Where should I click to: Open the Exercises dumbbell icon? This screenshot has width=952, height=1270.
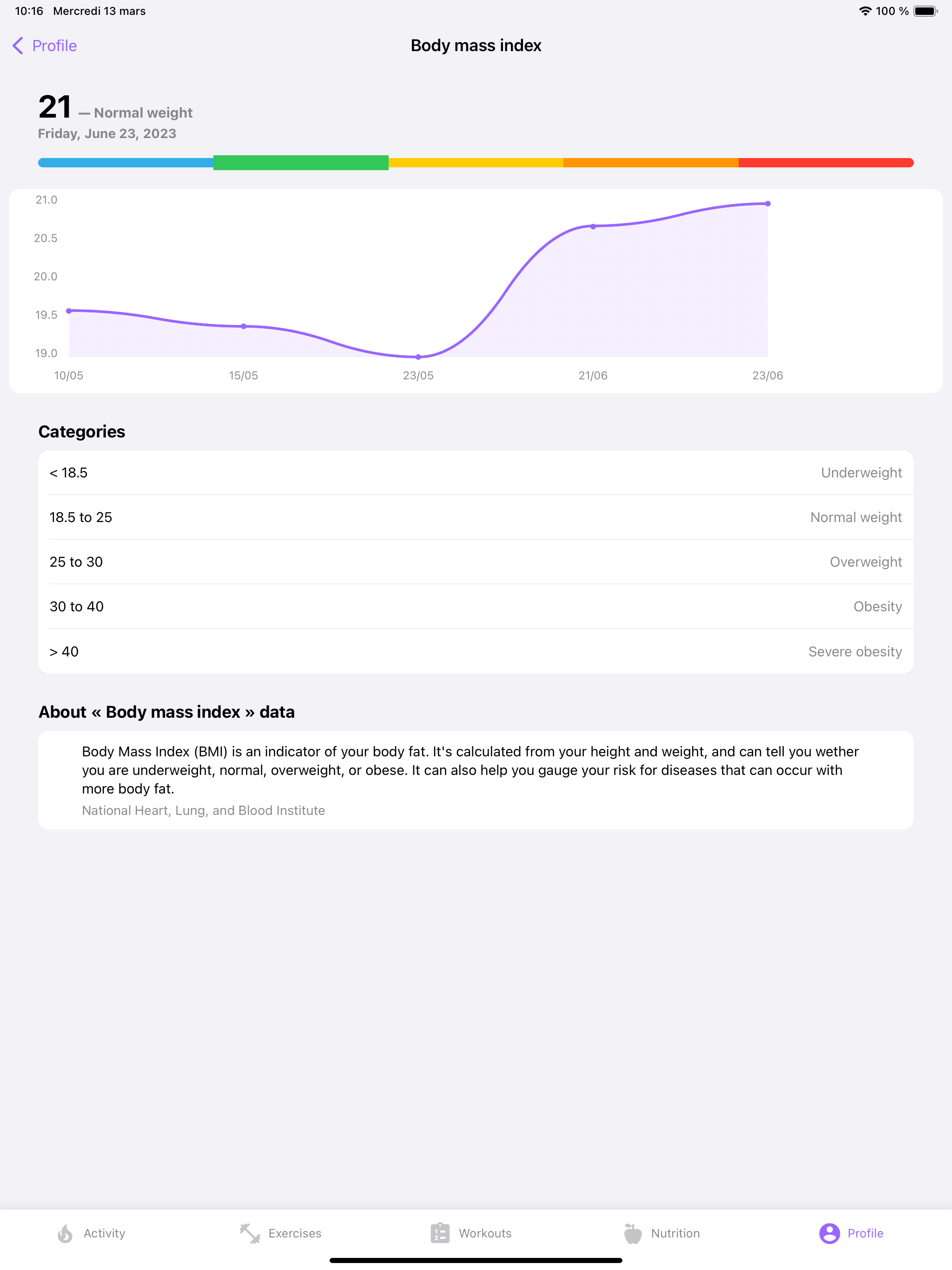pos(250,1233)
